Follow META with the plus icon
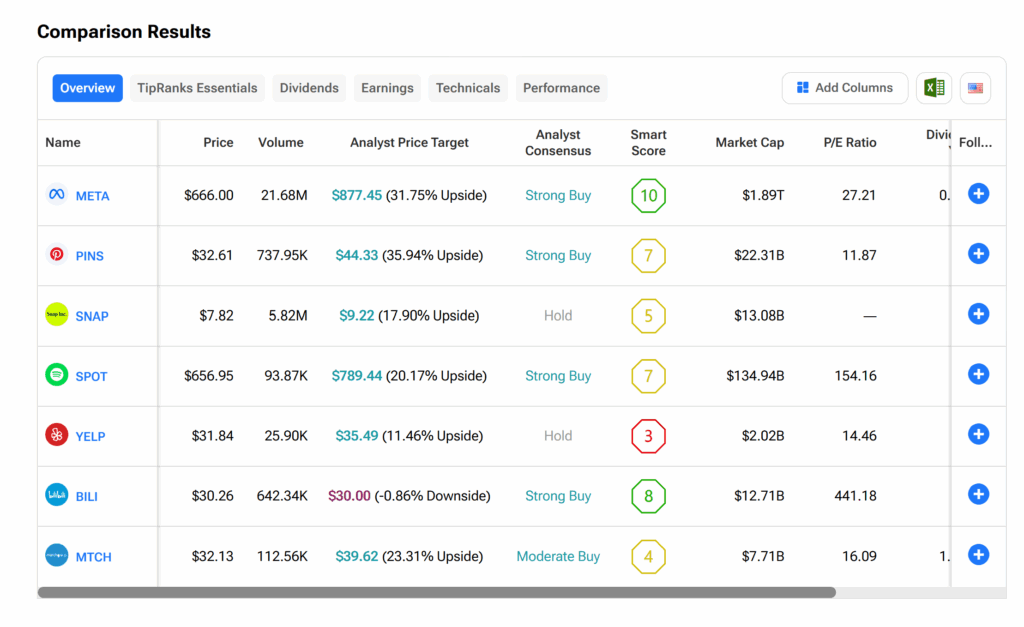Screen dimensions: 1024x627 click(x=978, y=194)
